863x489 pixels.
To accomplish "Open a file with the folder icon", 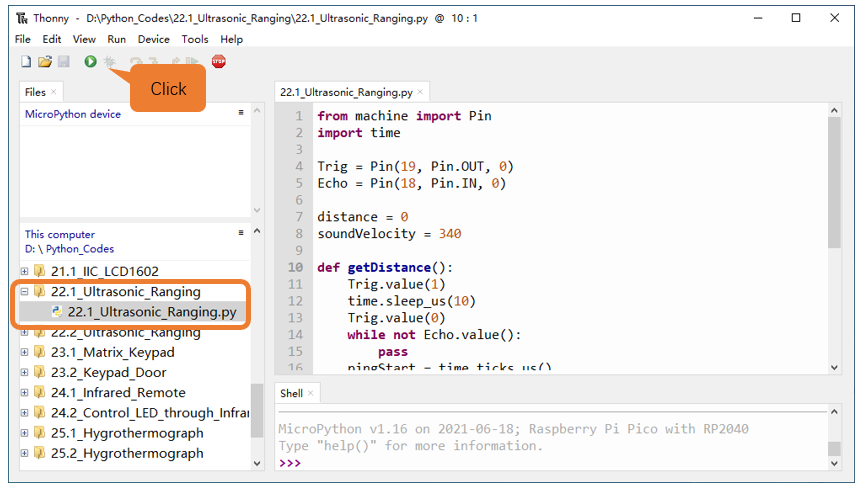I will point(45,62).
